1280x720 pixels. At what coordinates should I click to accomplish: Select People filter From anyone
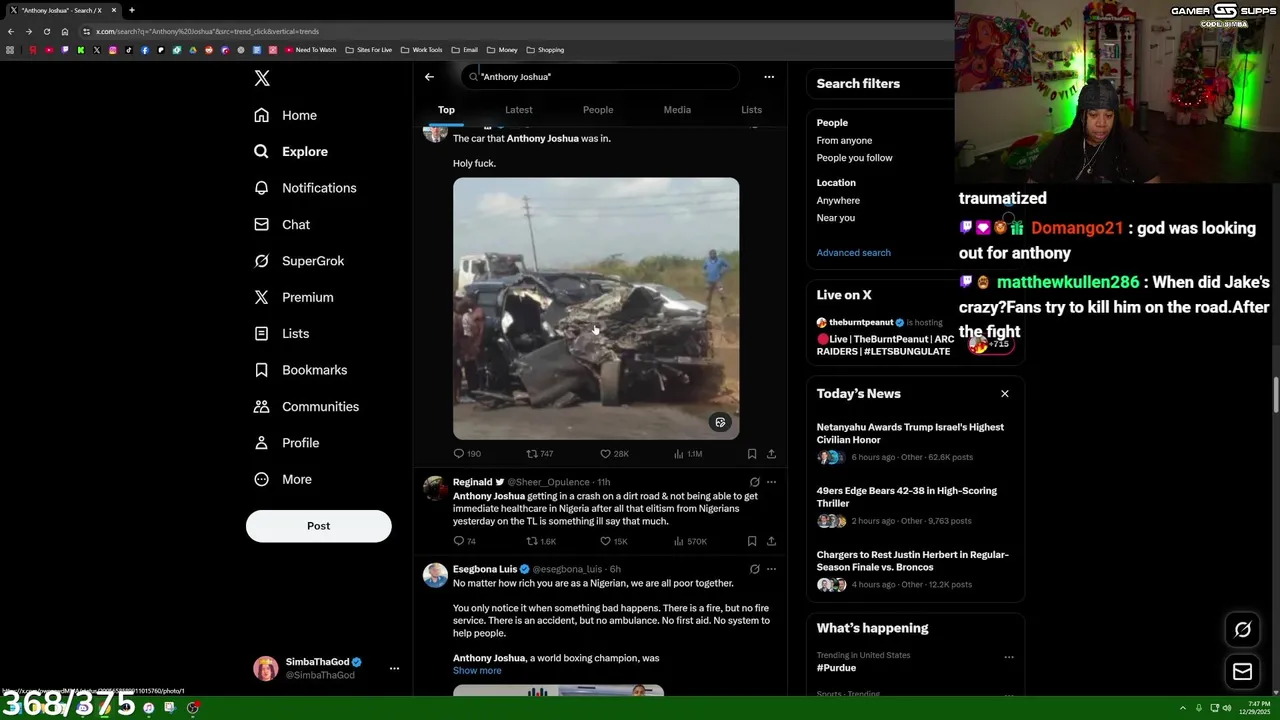point(844,141)
